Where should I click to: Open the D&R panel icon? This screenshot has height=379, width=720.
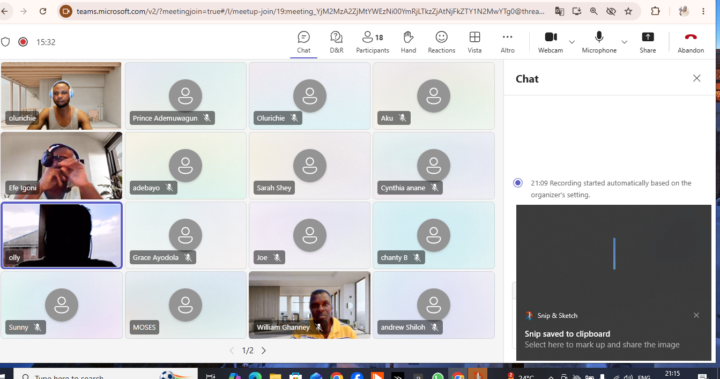tap(336, 42)
